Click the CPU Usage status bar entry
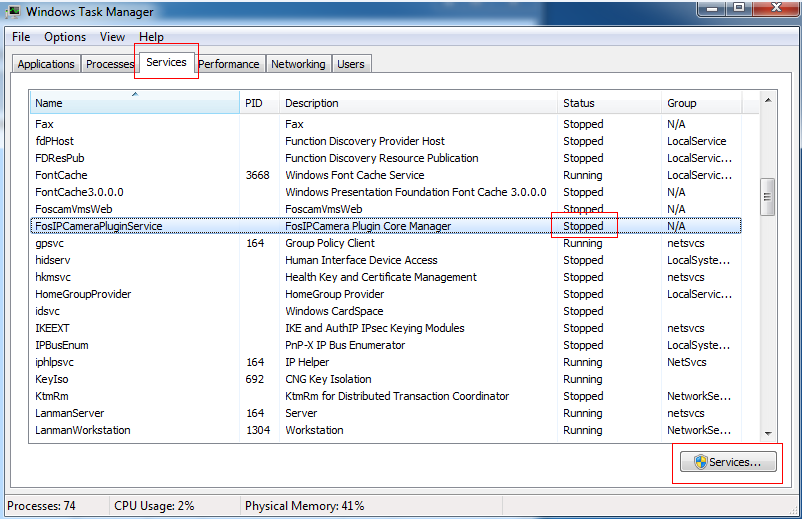The height and width of the screenshot is (519, 802). (154, 506)
